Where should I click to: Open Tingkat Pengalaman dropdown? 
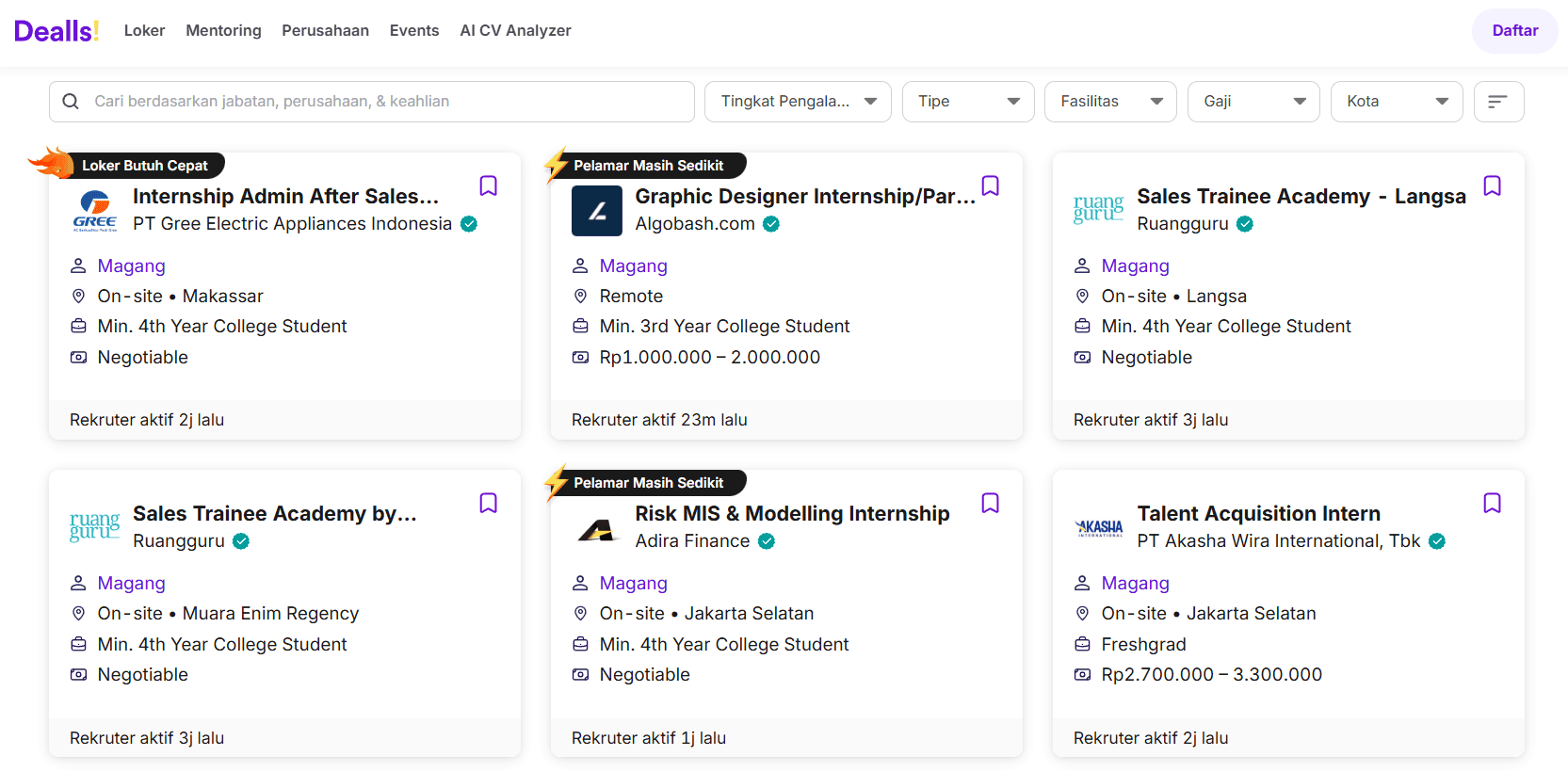pos(799,102)
